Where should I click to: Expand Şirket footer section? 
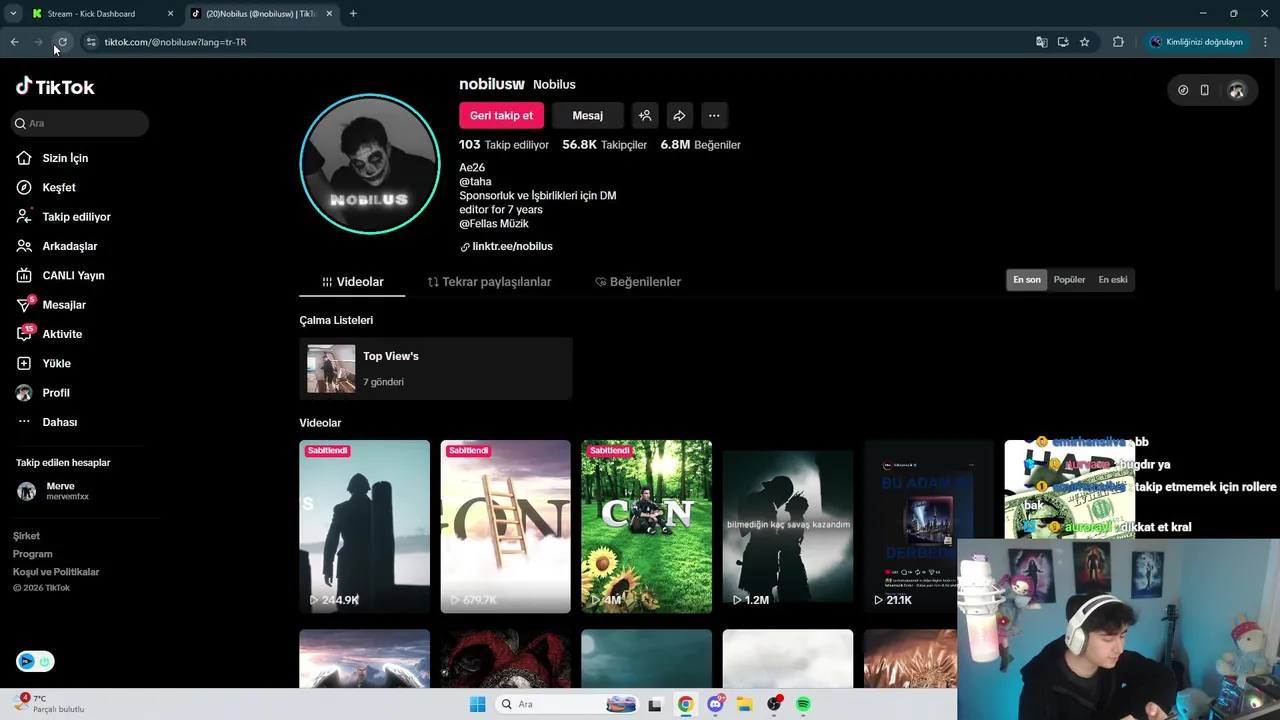click(26, 536)
